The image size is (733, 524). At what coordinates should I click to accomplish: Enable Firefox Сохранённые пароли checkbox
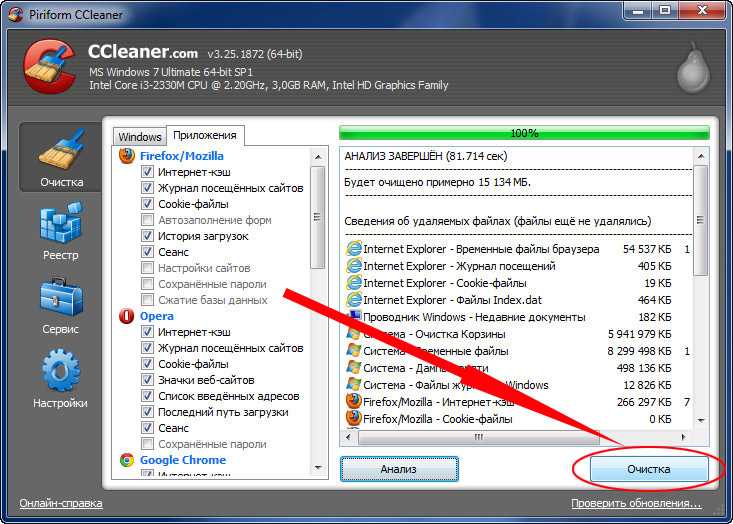(147, 284)
